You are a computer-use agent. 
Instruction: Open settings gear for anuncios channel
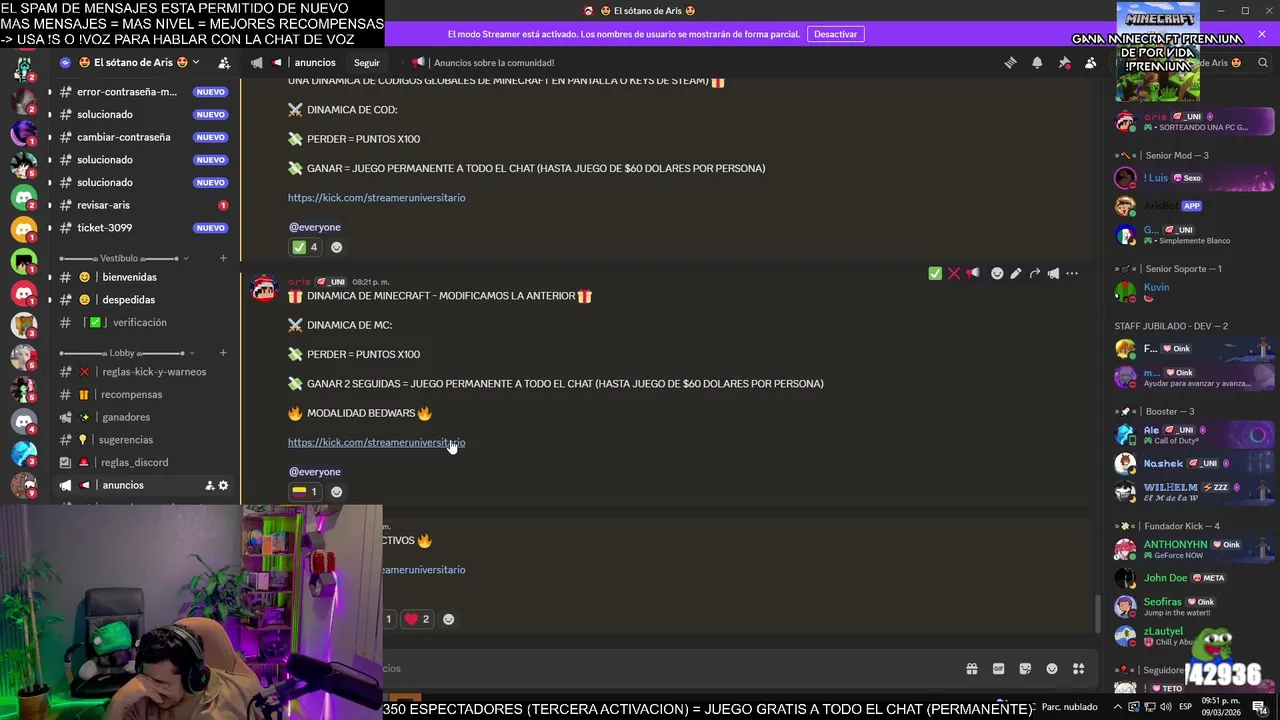coord(223,485)
